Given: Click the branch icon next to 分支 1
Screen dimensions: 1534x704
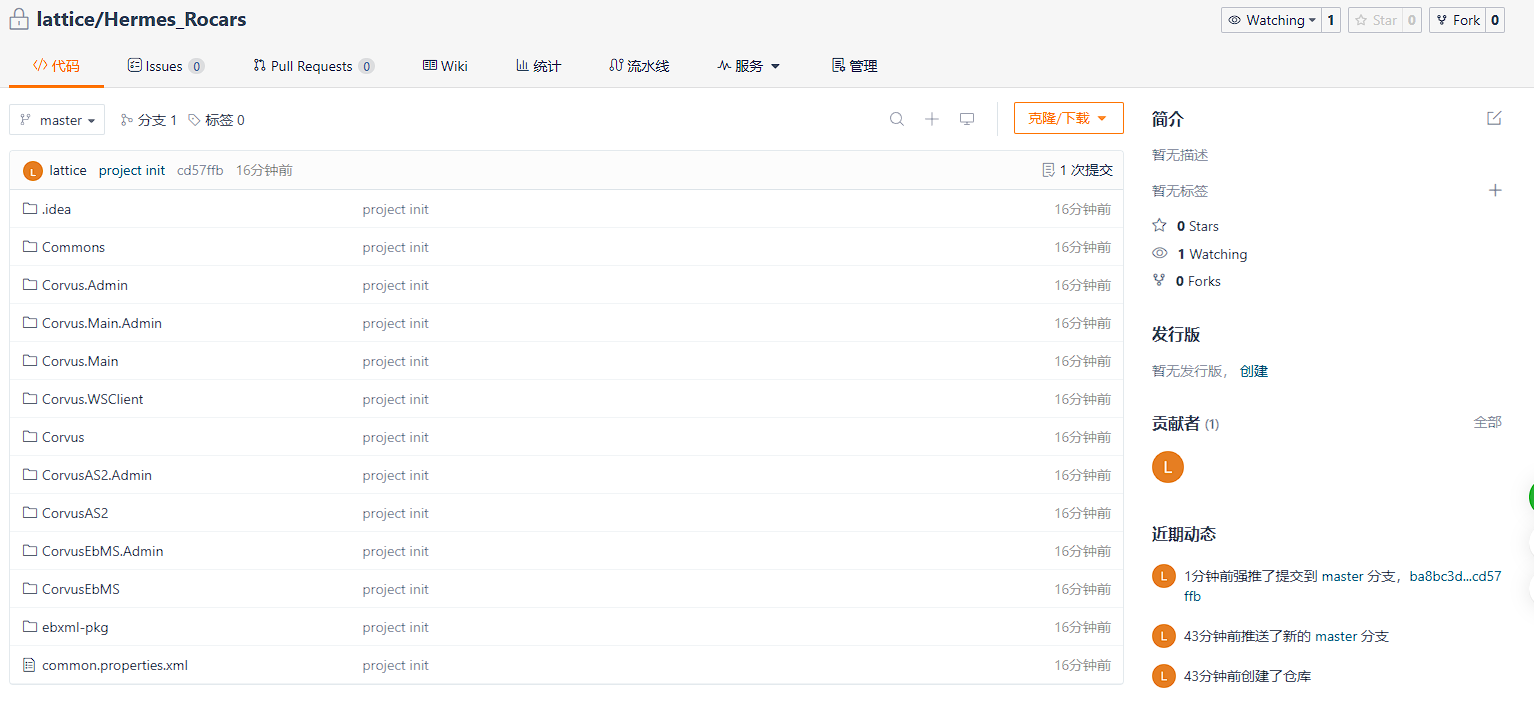Looking at the screenshot, I should click(x=127, y=120).
